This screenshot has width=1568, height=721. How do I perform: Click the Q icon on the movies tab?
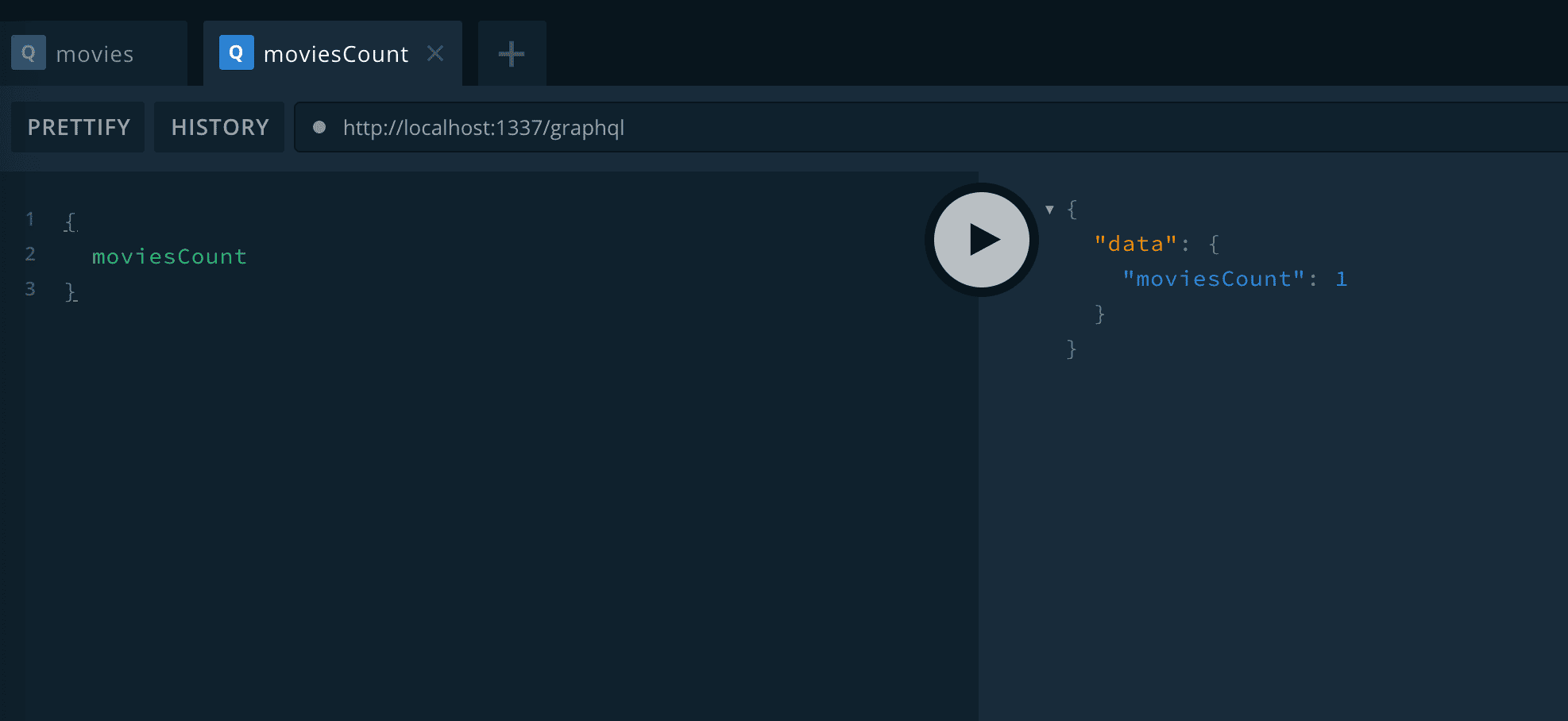coord(29,53)
